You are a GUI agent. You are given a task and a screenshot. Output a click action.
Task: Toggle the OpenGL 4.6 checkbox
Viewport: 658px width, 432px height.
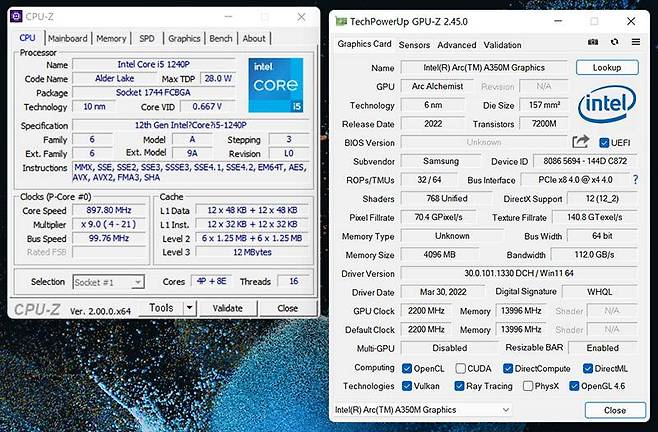574,386
